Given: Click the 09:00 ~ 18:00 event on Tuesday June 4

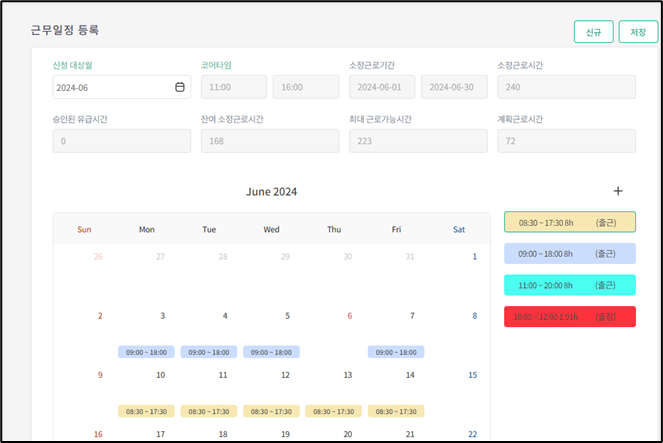Looking at the screenshot, I should (x=209, y=352).
